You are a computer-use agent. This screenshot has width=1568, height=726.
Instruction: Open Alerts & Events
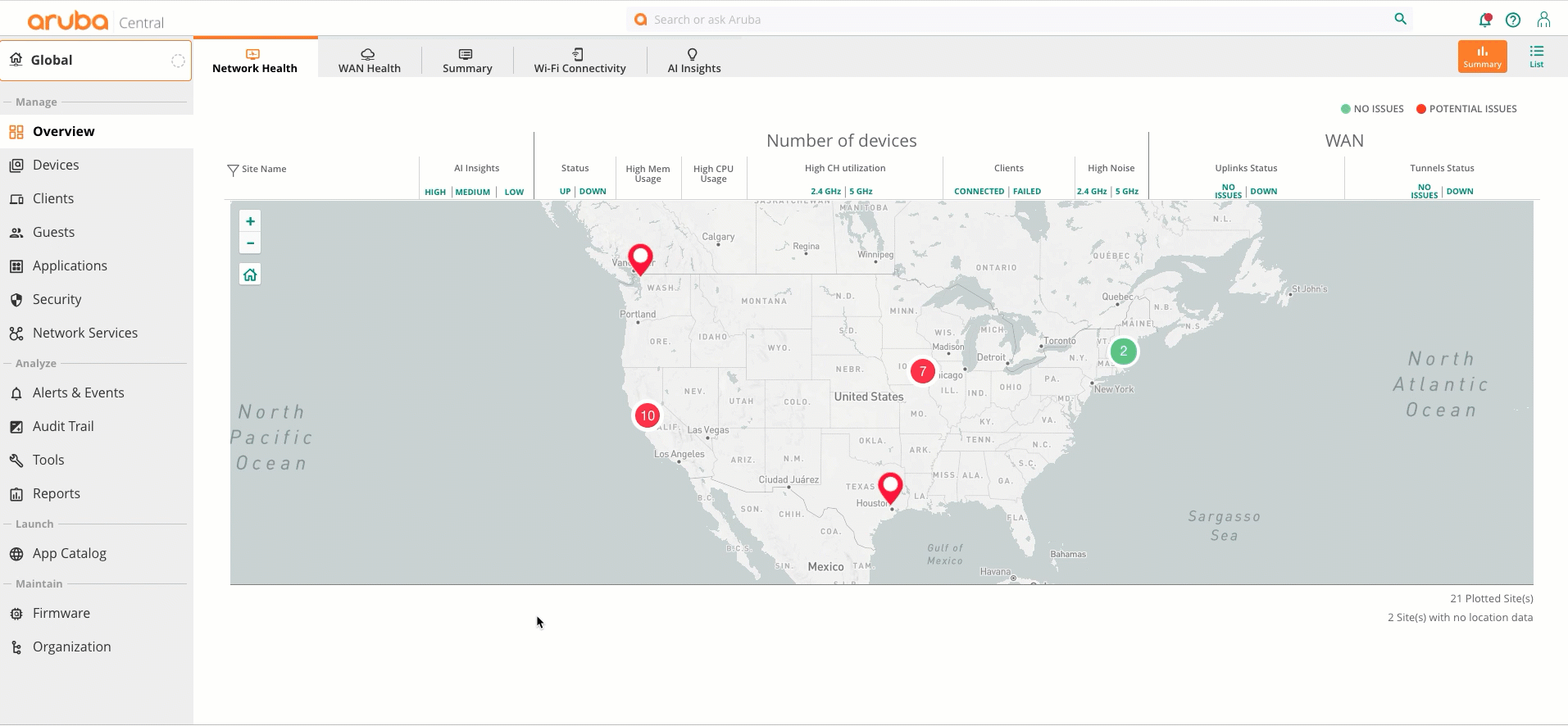point(97,392)
